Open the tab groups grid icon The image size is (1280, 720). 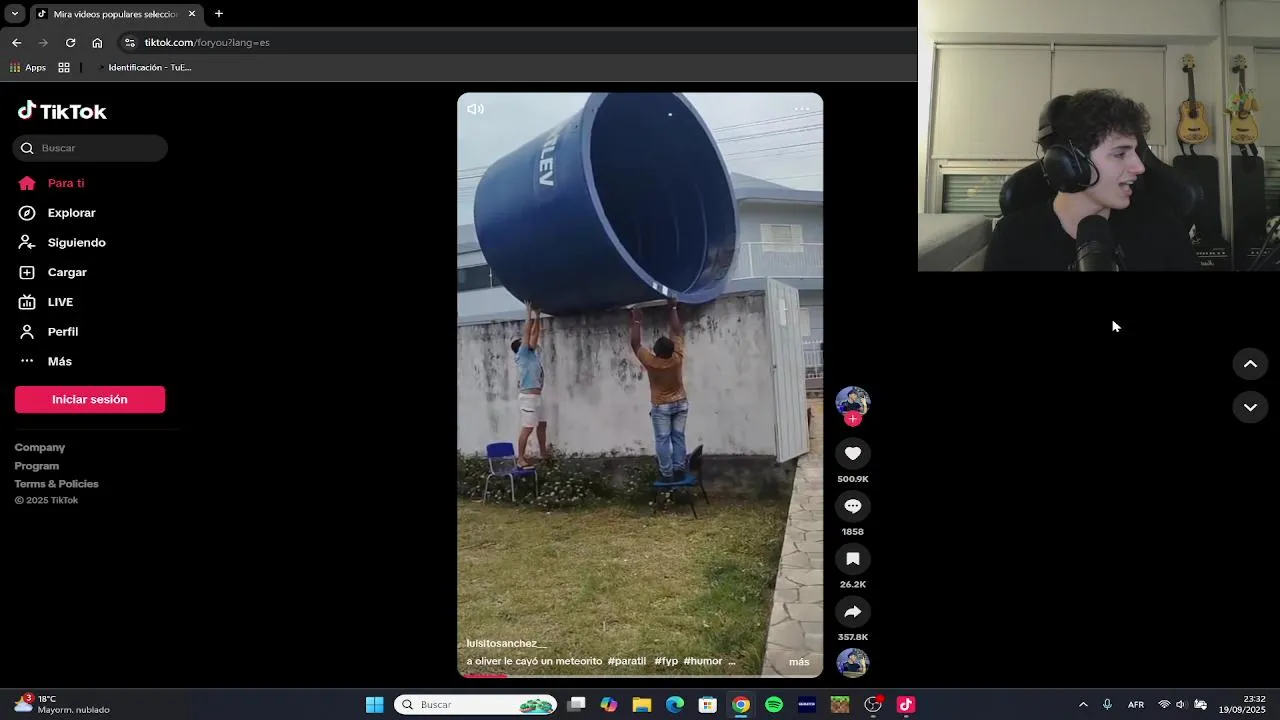[64, 67]
